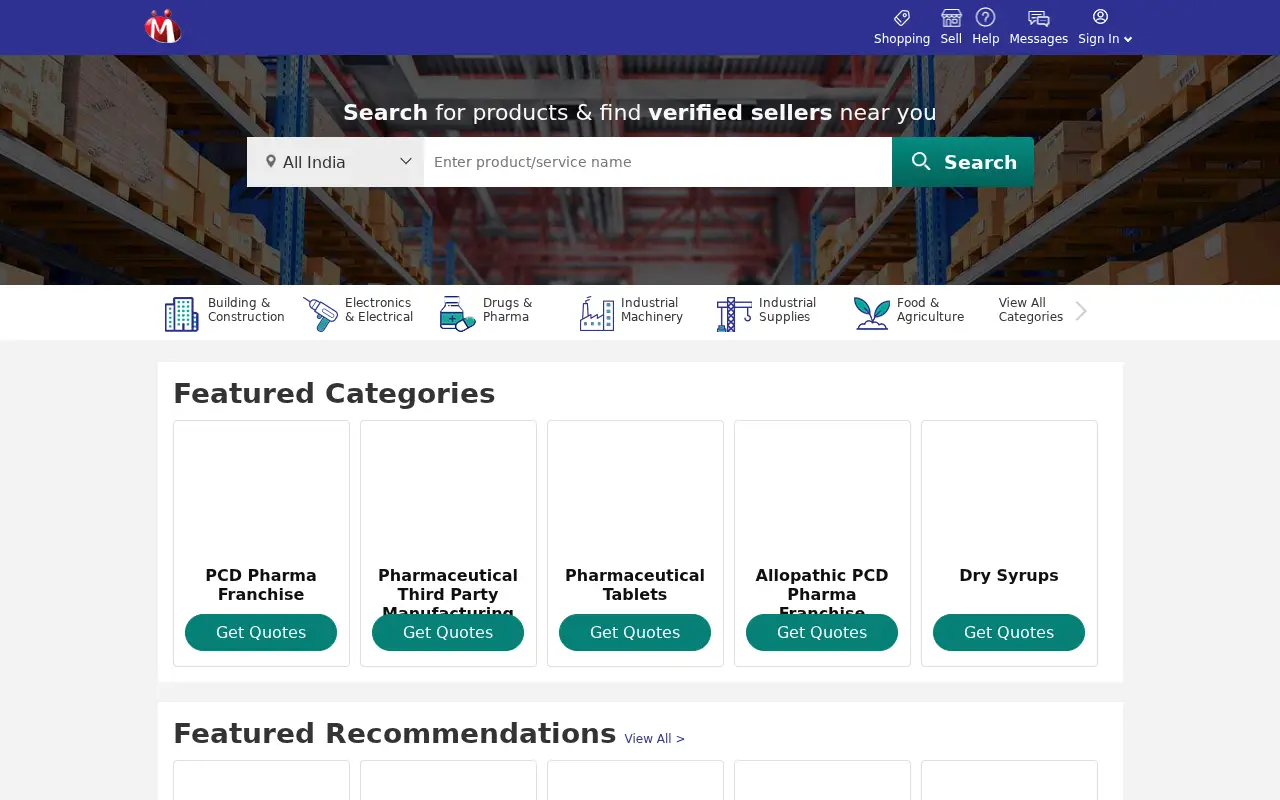1280x800 pixels.
Task: Click the Dry Syrups card title
Action: point(1009,575)
